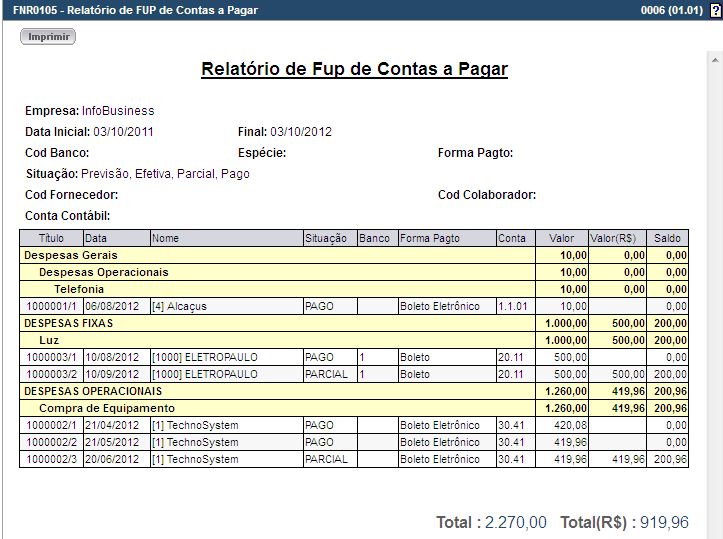Select the DESPESAS FIXAS group row

pyautogui.click(x=69, y=323)
